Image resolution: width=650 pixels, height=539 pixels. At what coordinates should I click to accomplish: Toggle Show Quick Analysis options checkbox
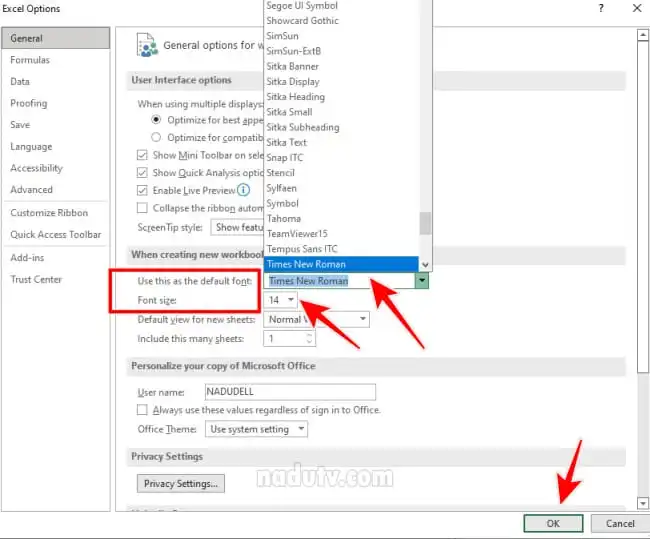142,172
